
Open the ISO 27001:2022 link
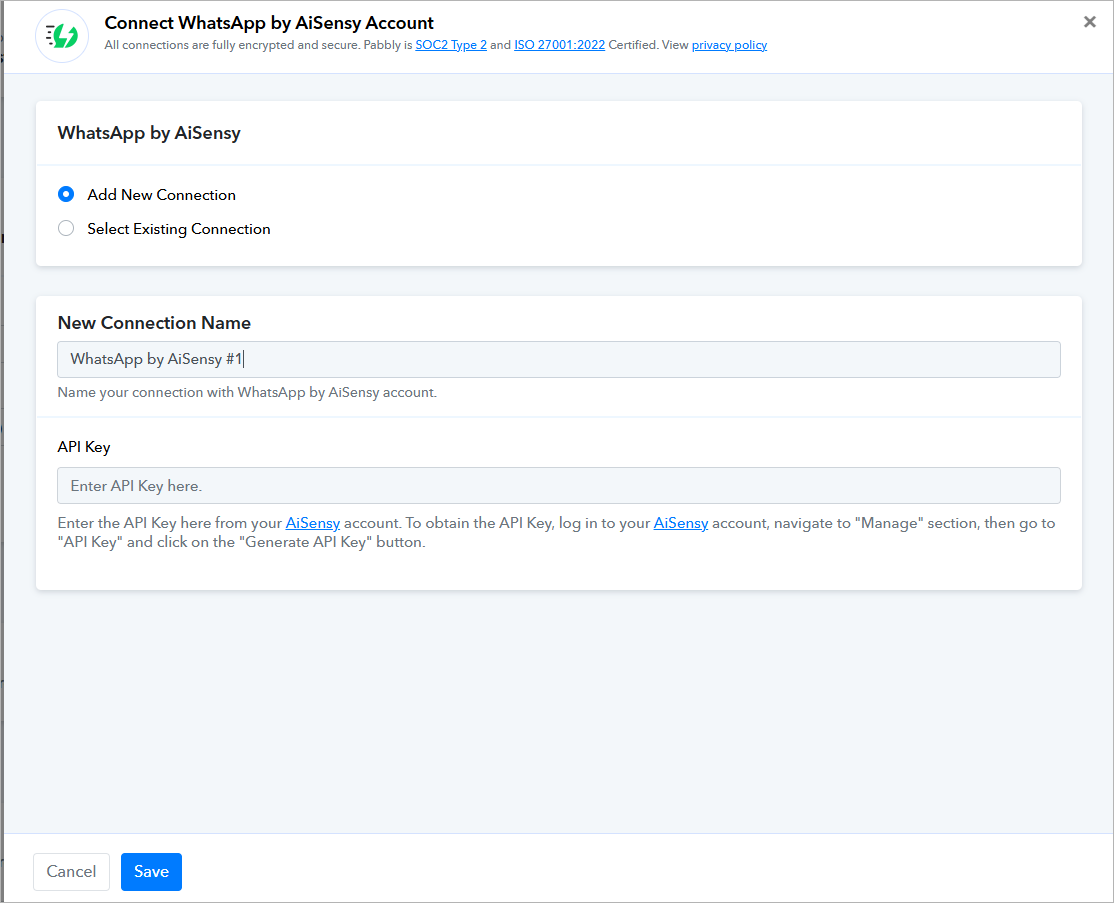tap(560, 45)
